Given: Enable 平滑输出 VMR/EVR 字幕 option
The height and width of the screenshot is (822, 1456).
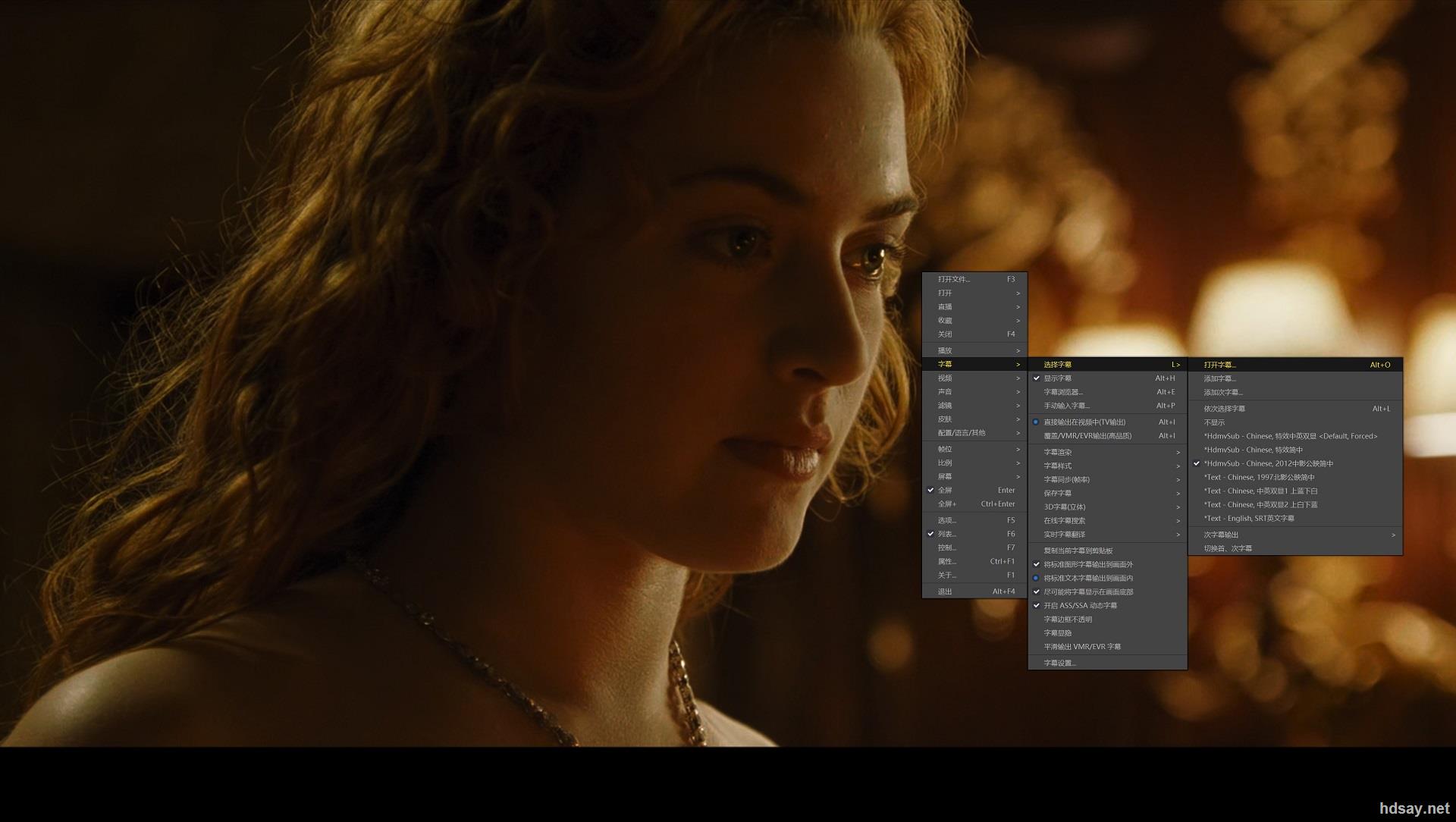Looking at the screenshot, I should click(x=1107, y=647).
